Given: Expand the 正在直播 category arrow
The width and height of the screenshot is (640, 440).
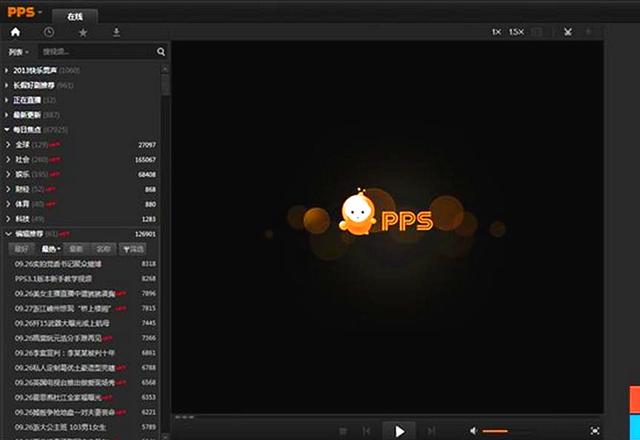Looking at the screenshot, I should coord(7,100).
